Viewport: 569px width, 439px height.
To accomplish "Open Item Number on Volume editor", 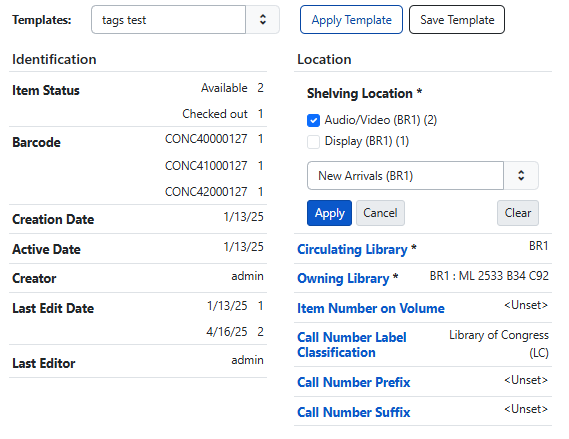I will pos(371,308).
